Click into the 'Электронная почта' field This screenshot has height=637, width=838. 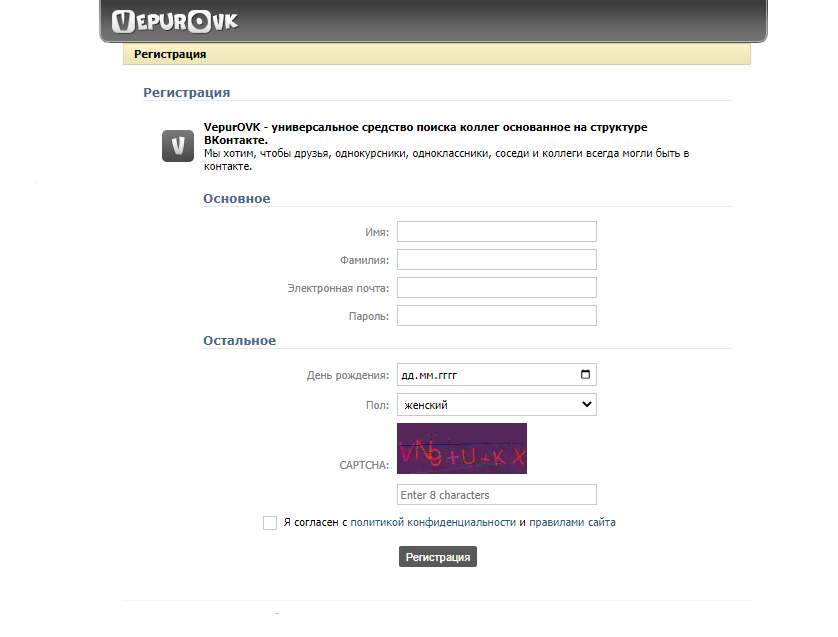coord(496,288)
